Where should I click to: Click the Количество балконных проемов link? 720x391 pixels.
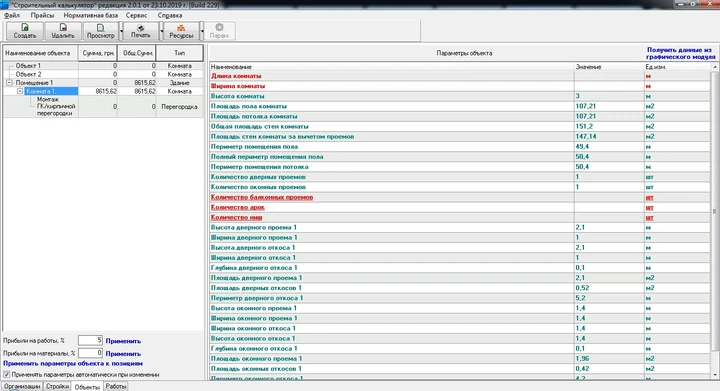(x=262, y=197)
